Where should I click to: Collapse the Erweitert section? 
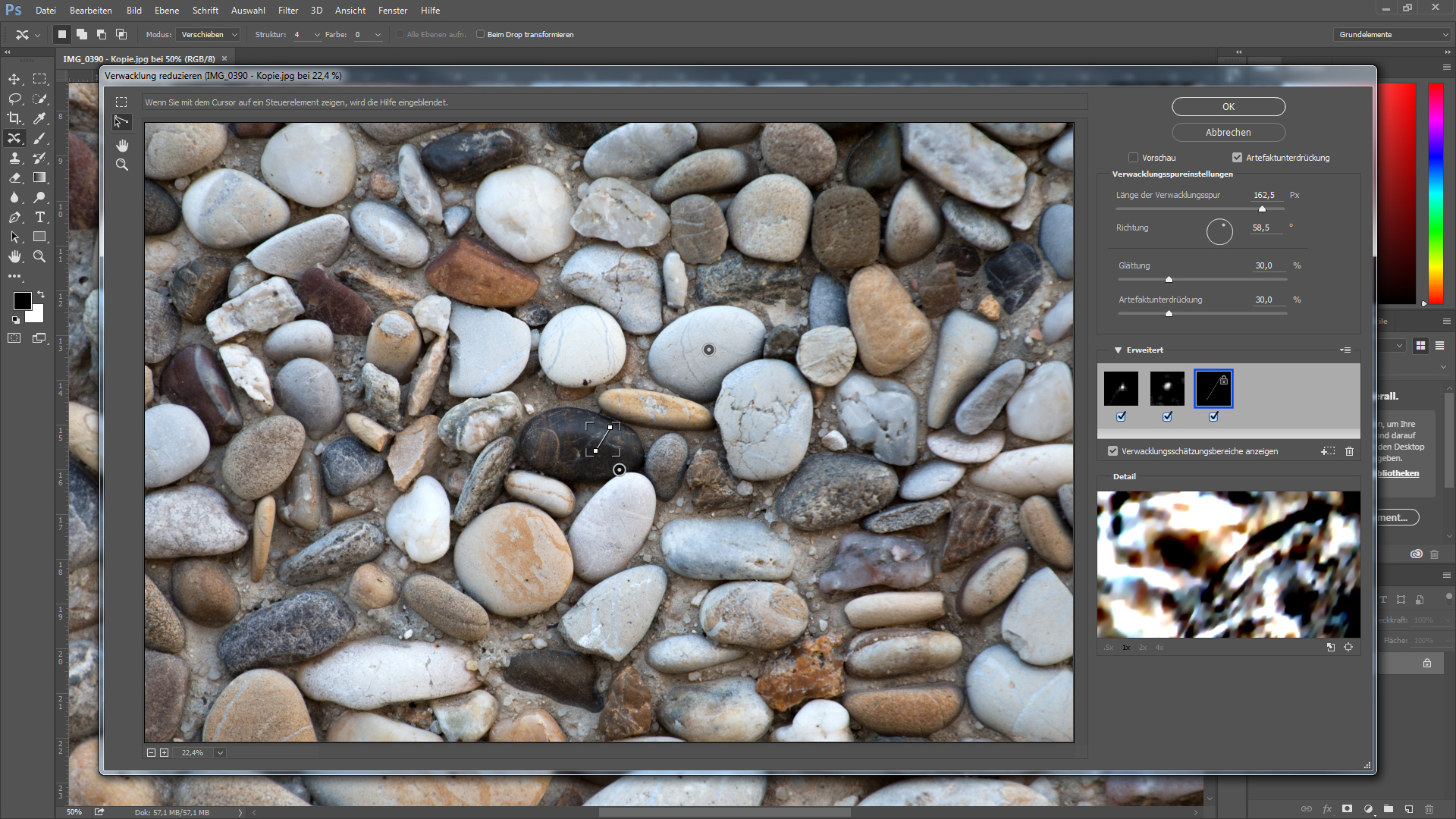click(1118, 350)
